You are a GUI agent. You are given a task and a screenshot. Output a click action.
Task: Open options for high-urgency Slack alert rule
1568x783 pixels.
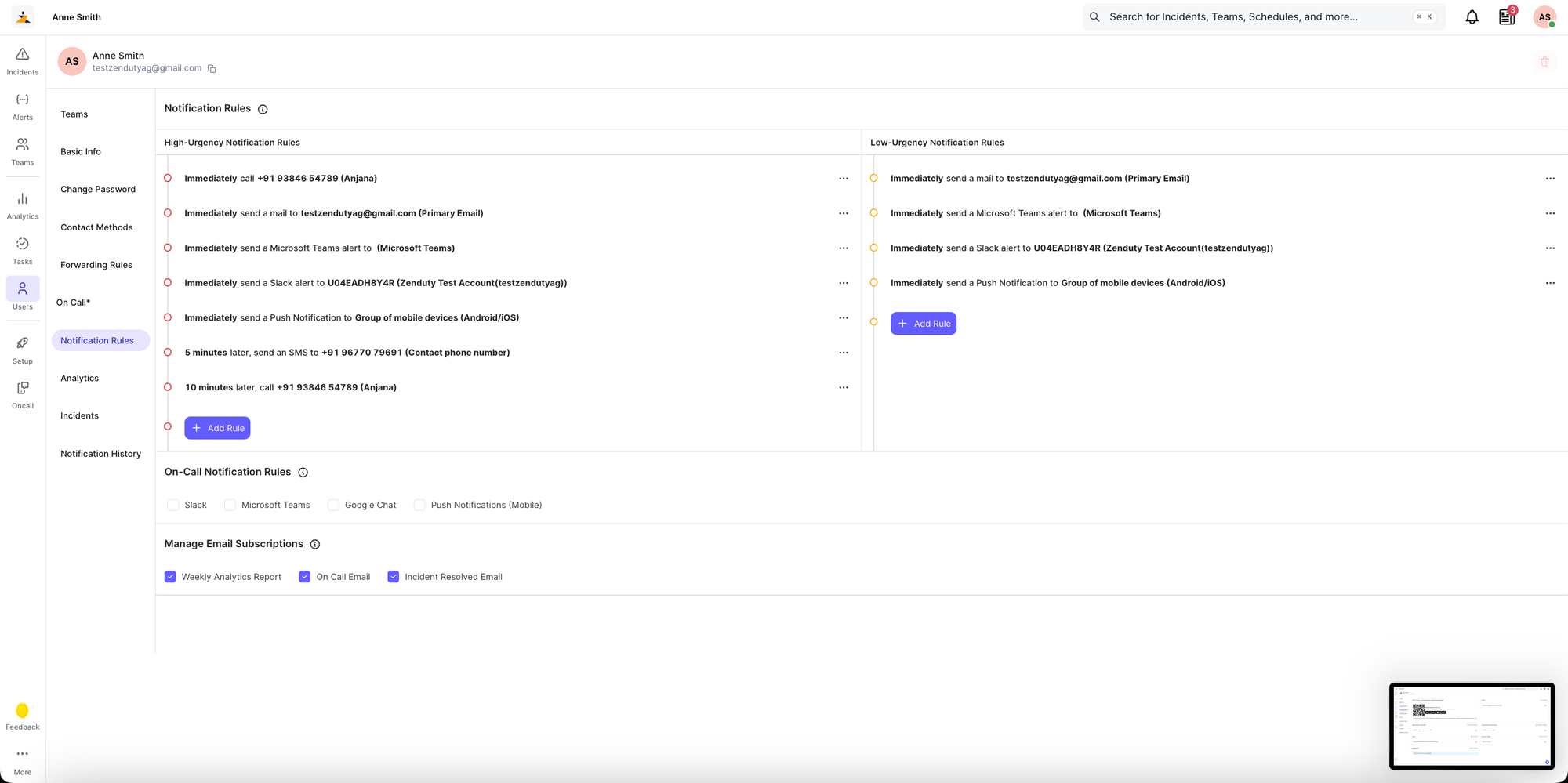[844, 283]
